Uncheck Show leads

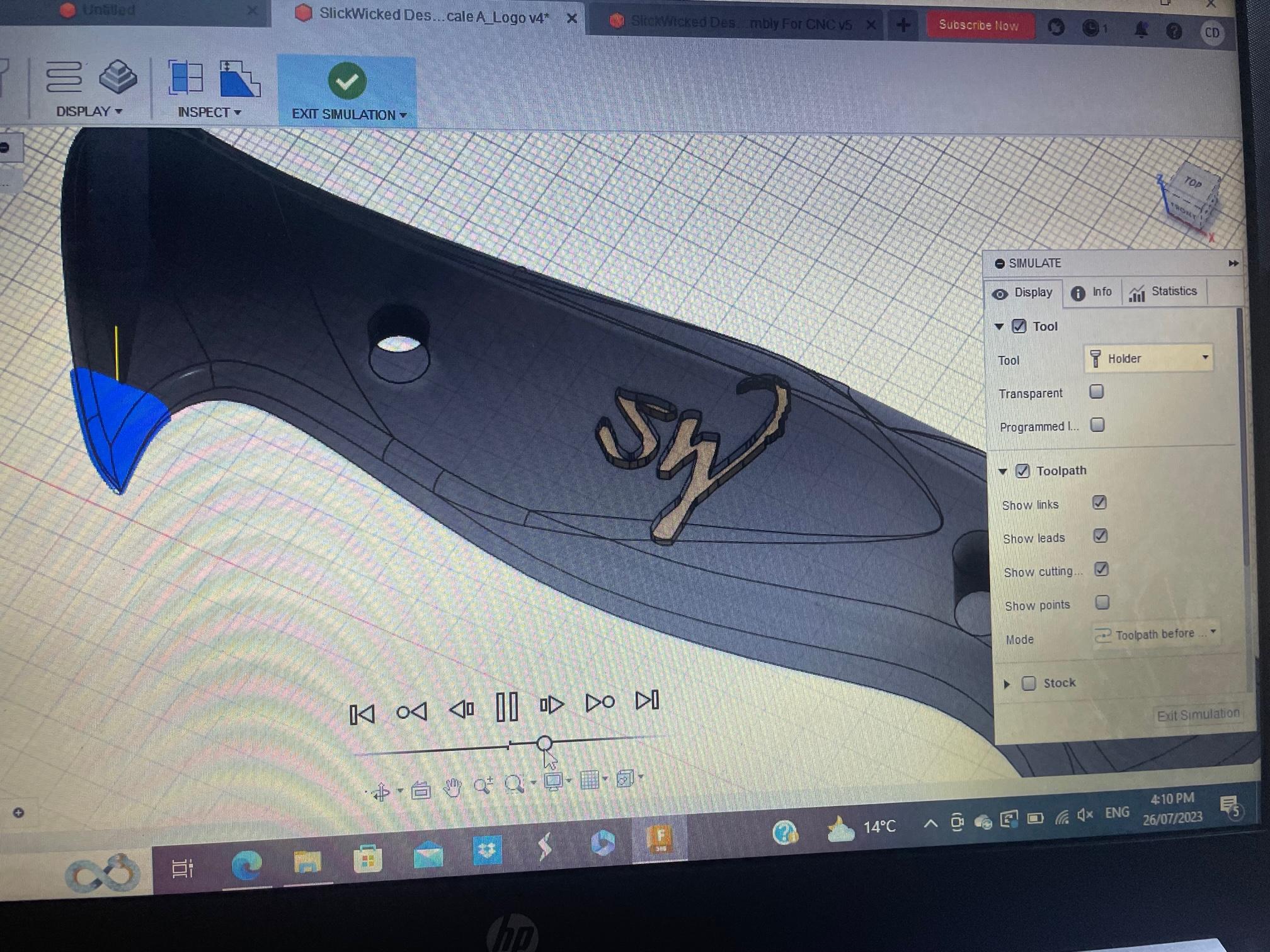point(1101,536)
